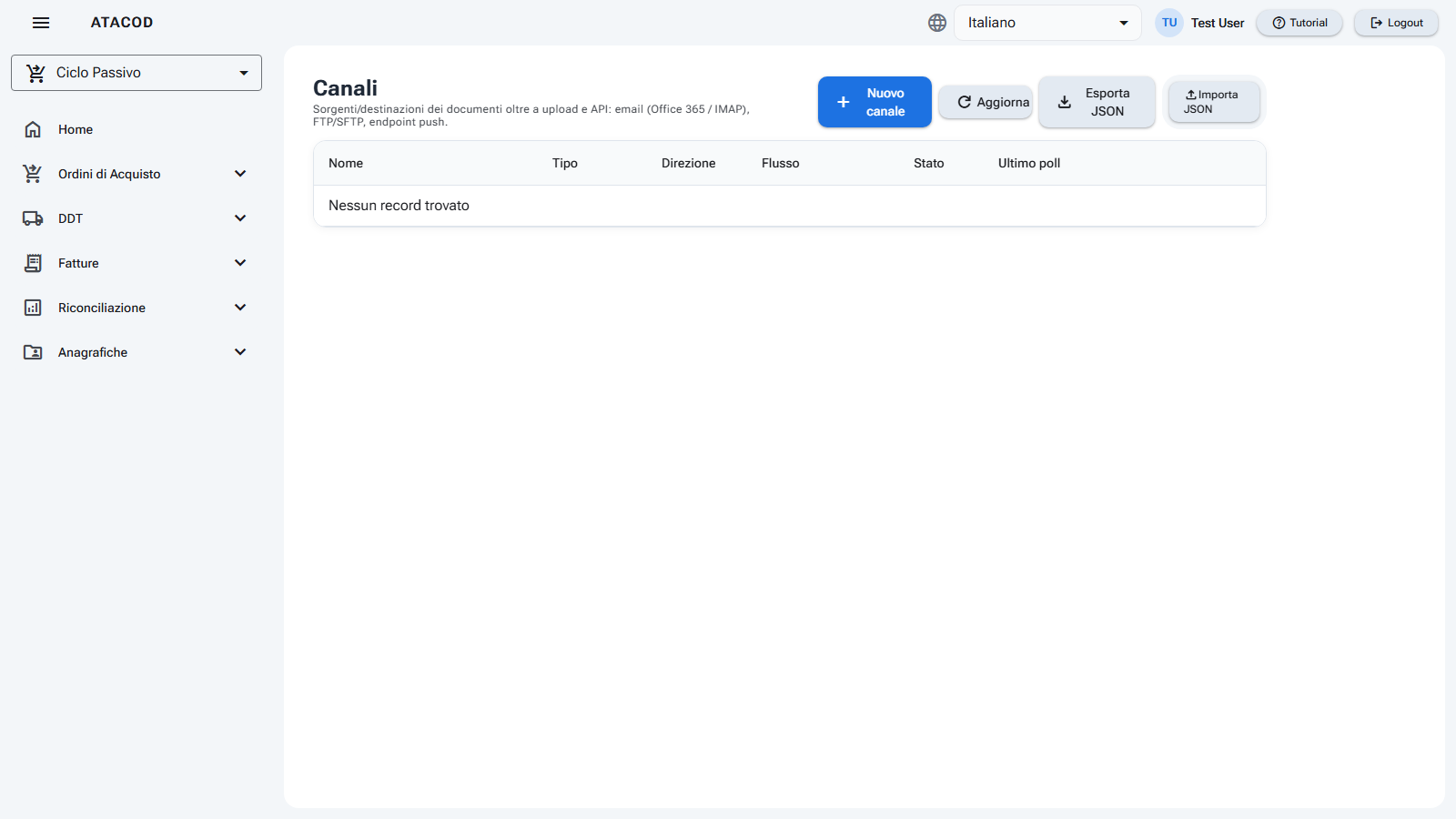Open Riconciliazione menu item
This screenshot has width=1456, height=819.
coord(136,308)
